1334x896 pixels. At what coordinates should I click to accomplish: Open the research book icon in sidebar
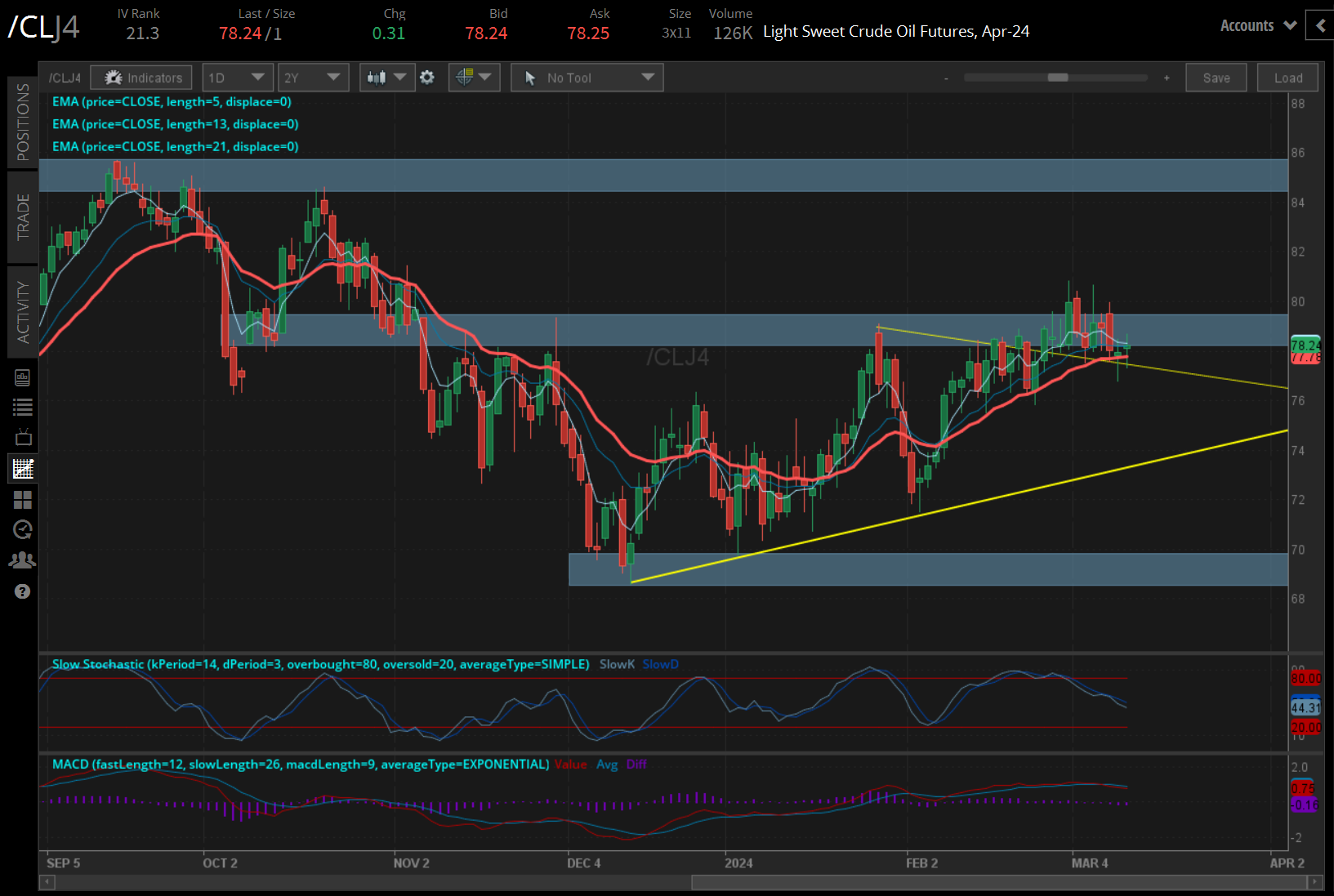tap(22, 377)
